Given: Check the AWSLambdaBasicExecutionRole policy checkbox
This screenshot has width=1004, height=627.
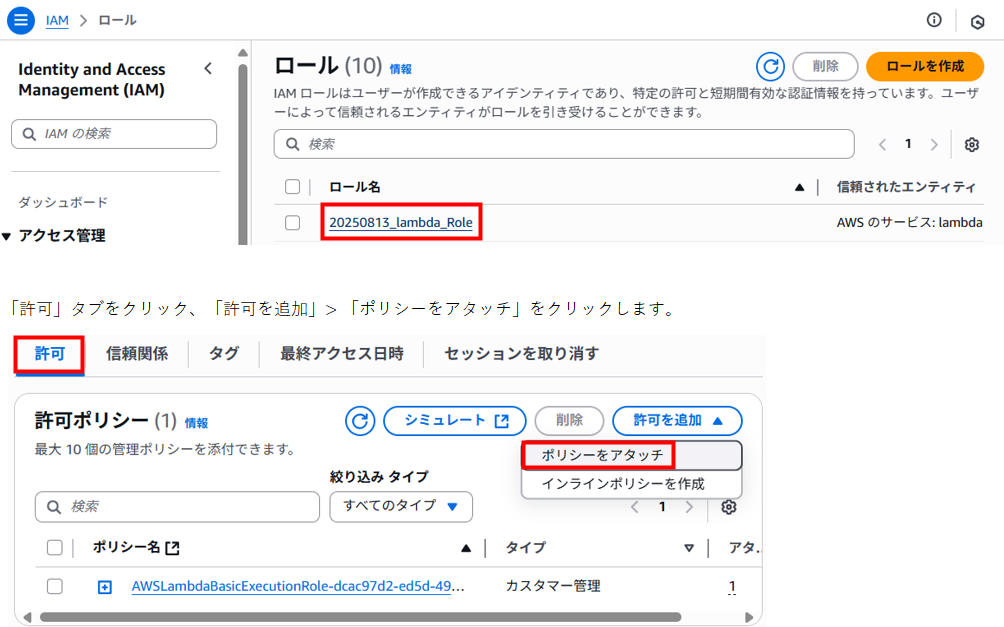Looking at the screenshot, I should [54, 586].
